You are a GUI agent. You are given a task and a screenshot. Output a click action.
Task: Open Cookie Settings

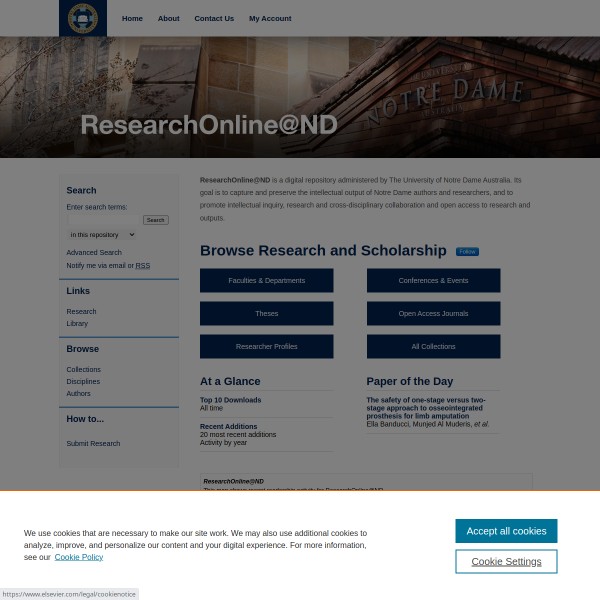coord(506,562)
